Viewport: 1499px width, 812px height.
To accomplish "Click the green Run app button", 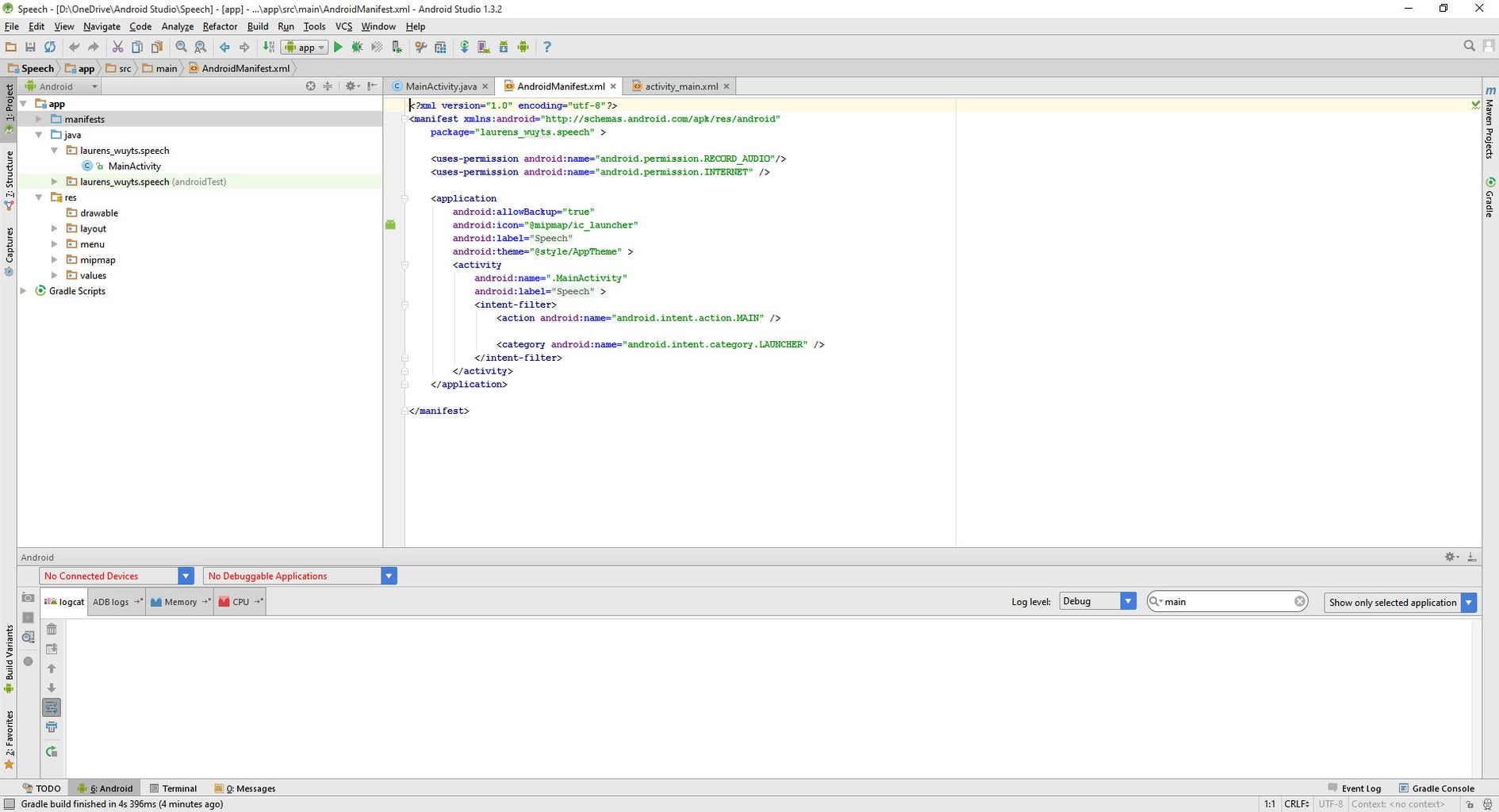I will point(338,48).
